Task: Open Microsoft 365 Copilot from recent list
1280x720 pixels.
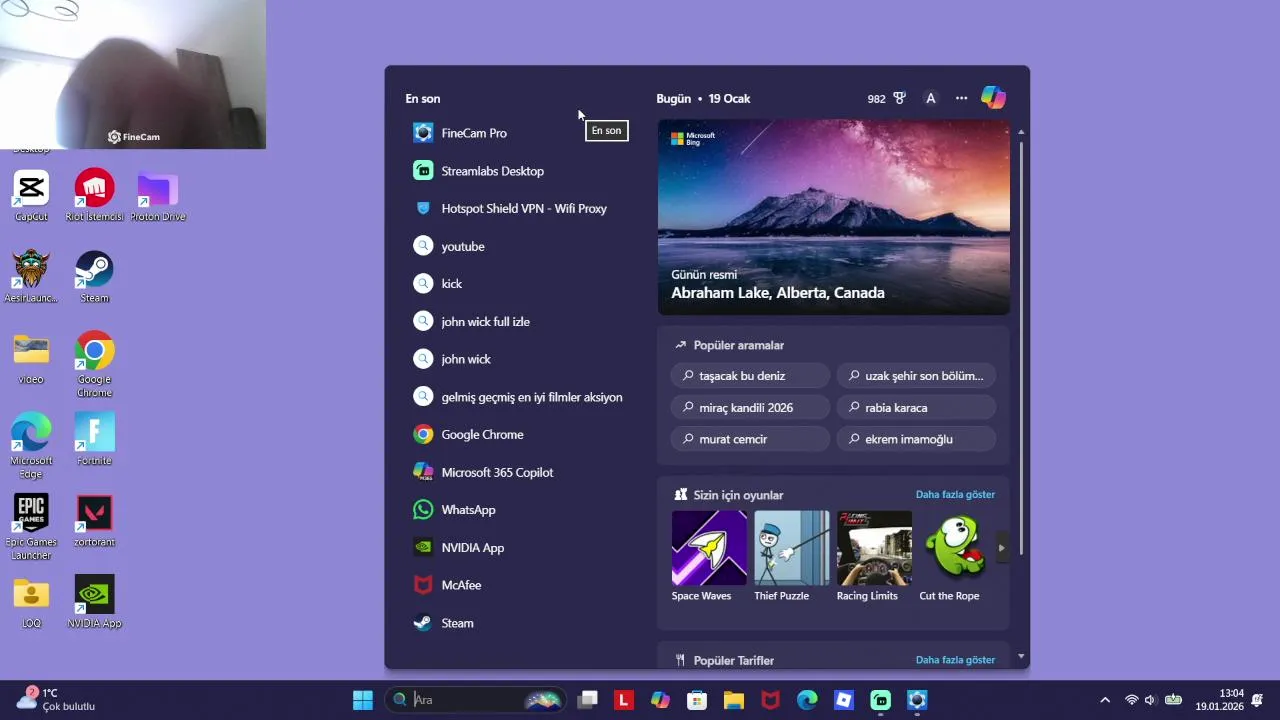Action: (520, 472)
